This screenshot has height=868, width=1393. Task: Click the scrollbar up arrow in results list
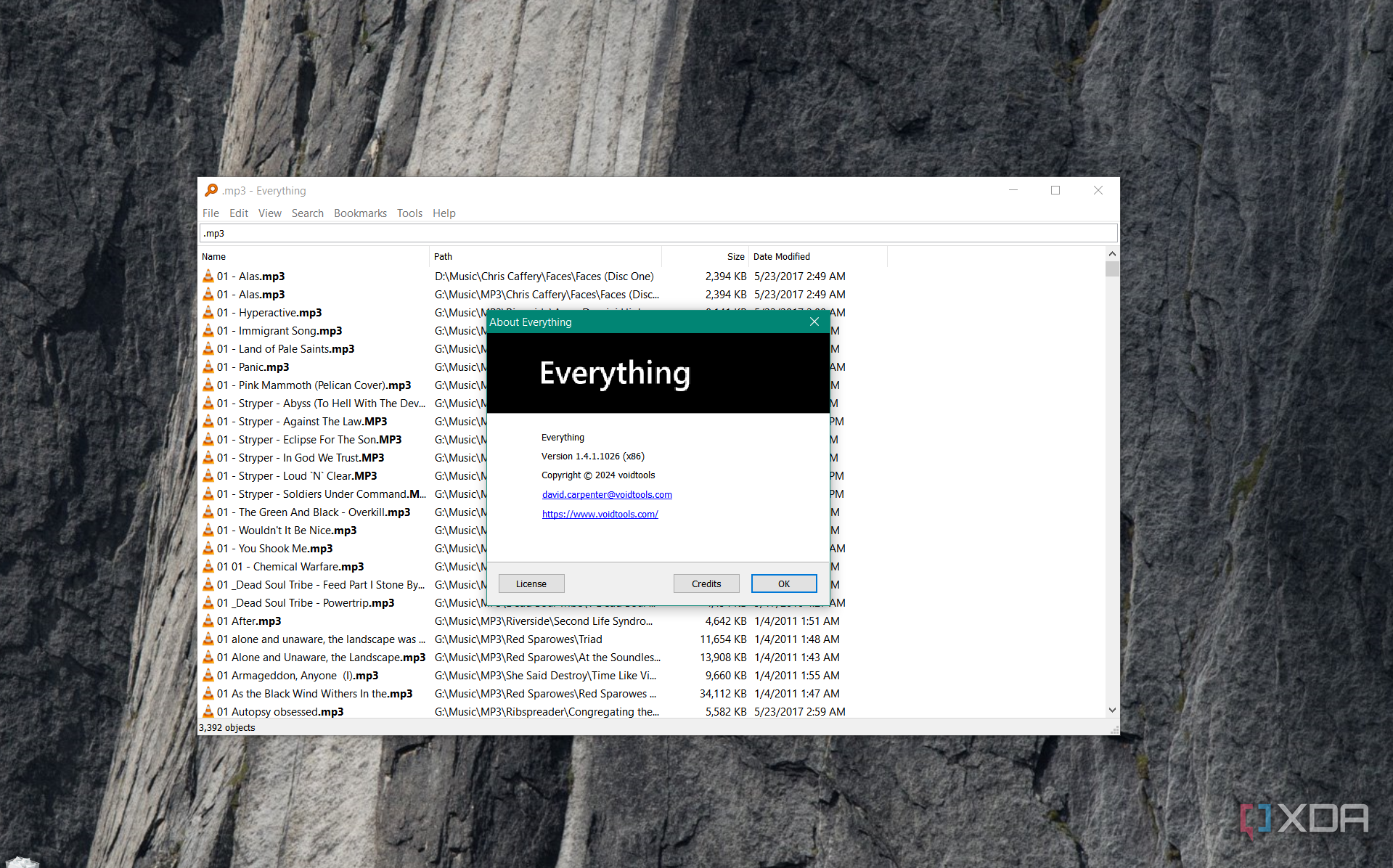point(1112,254)
